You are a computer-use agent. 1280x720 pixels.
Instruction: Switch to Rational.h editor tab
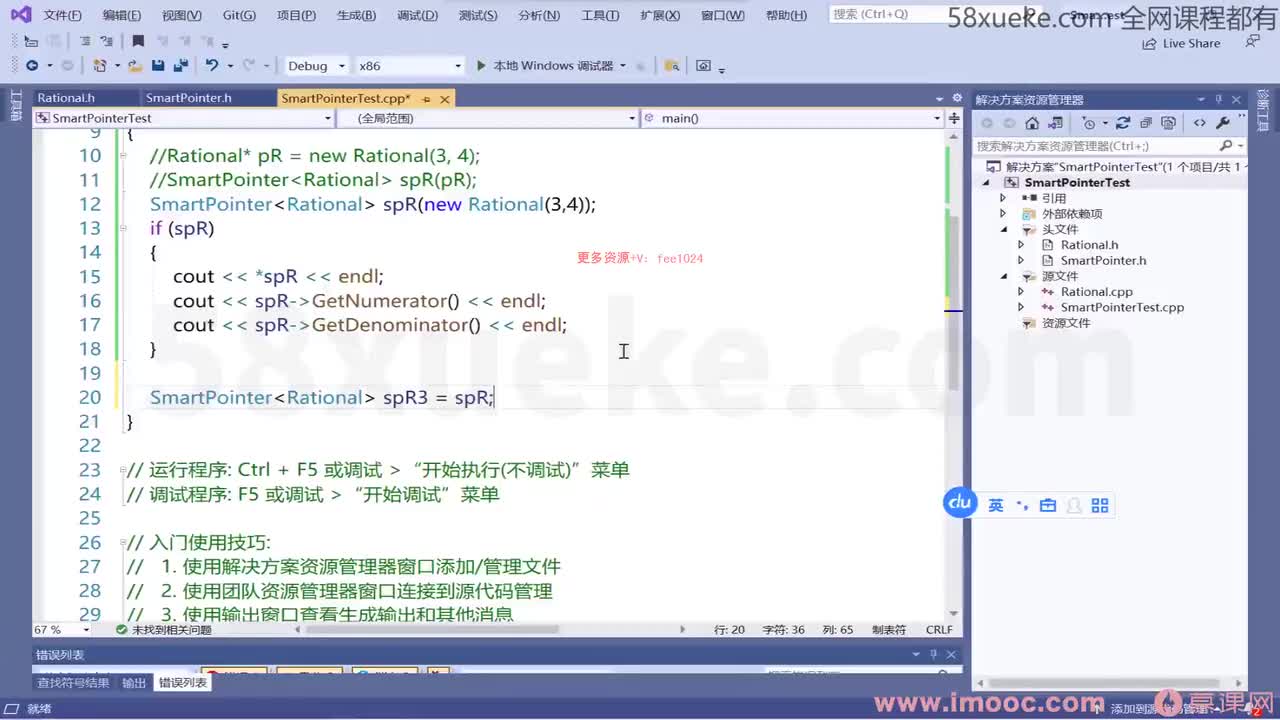66,98
